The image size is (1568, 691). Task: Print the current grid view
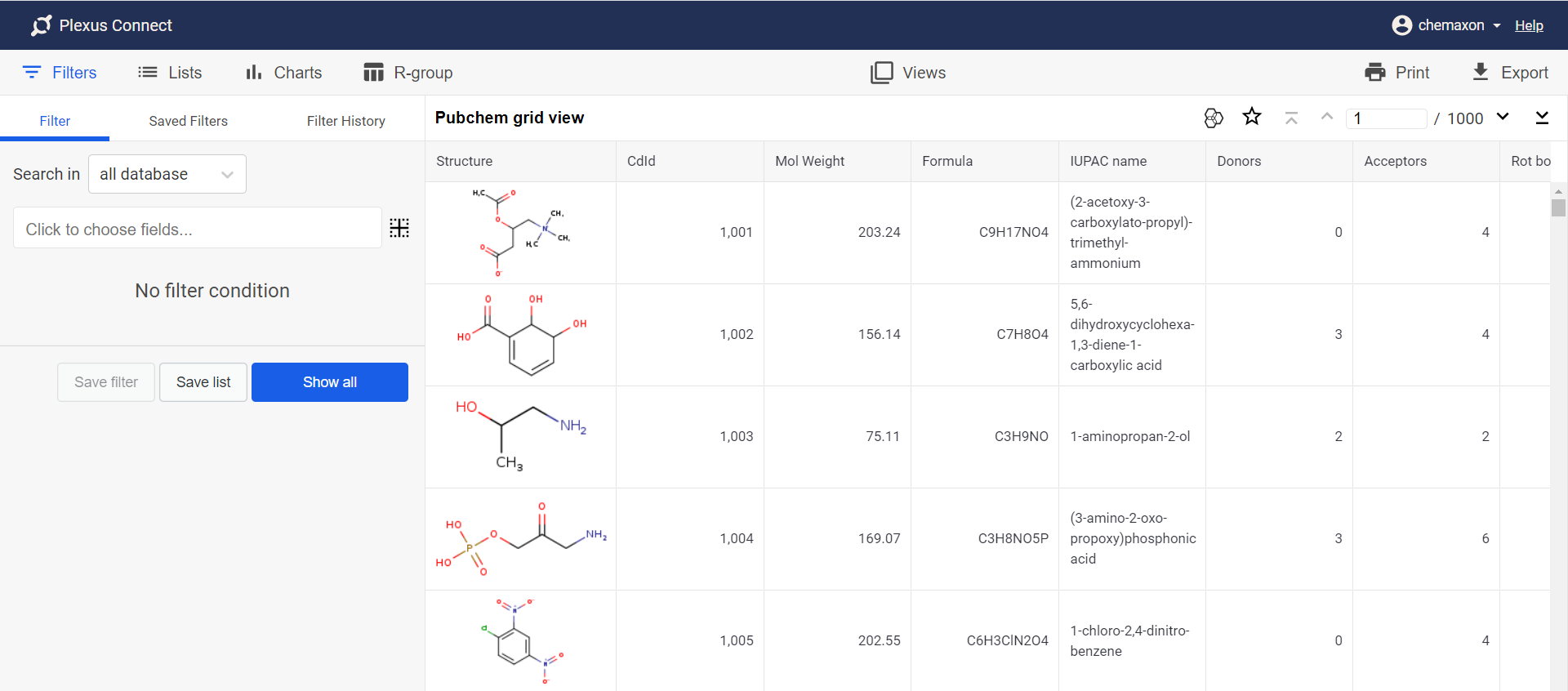point(1396,73)
